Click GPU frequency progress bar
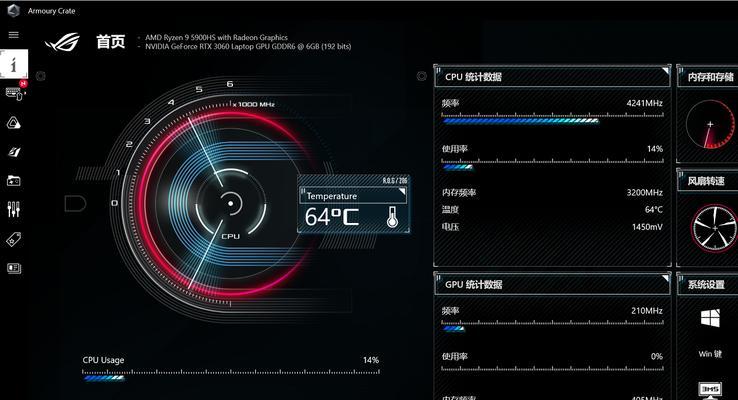738x400 pixels. pyautogui.click(x=553, y=328)
